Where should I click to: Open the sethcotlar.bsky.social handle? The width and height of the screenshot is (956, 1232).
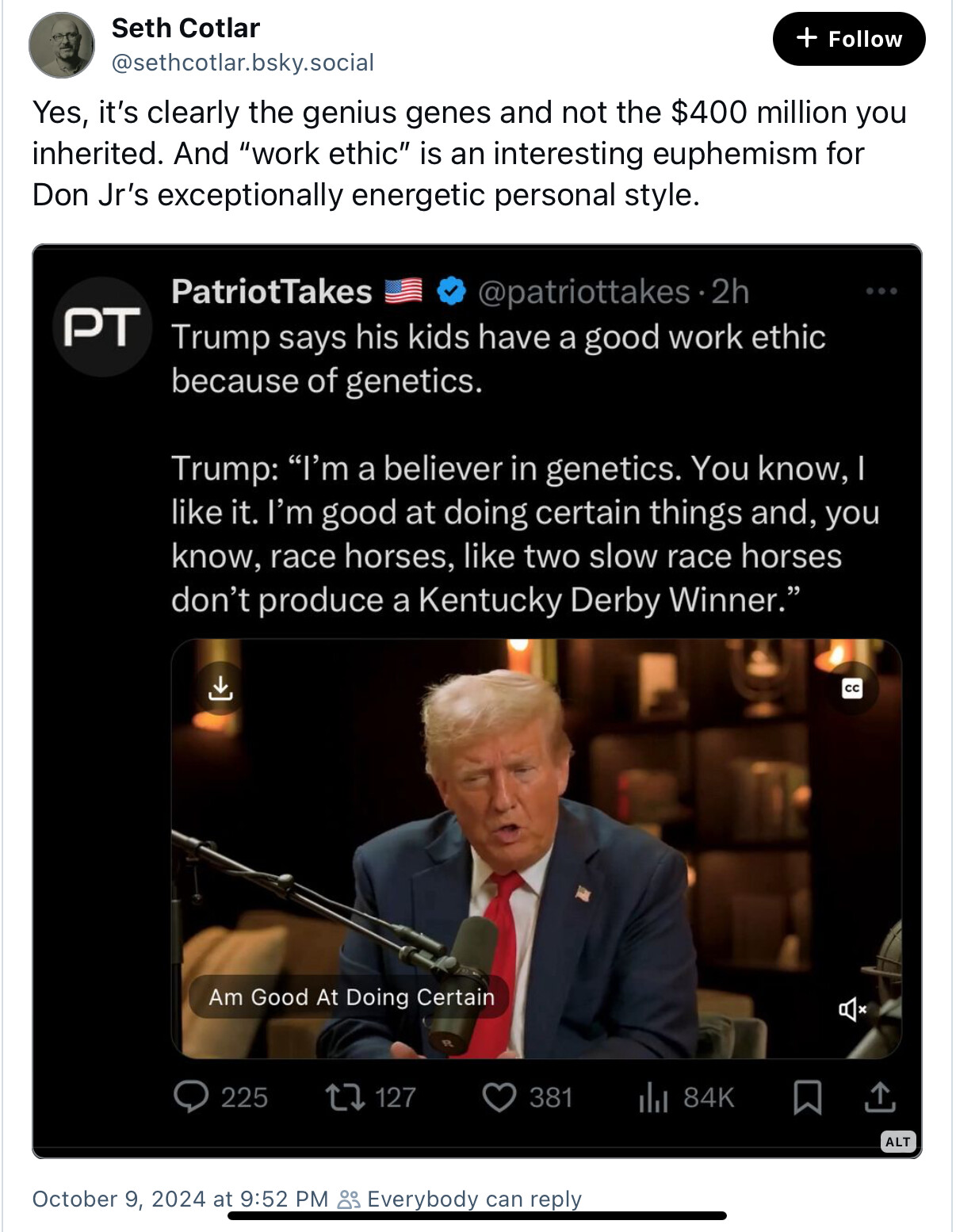(243, 63)
